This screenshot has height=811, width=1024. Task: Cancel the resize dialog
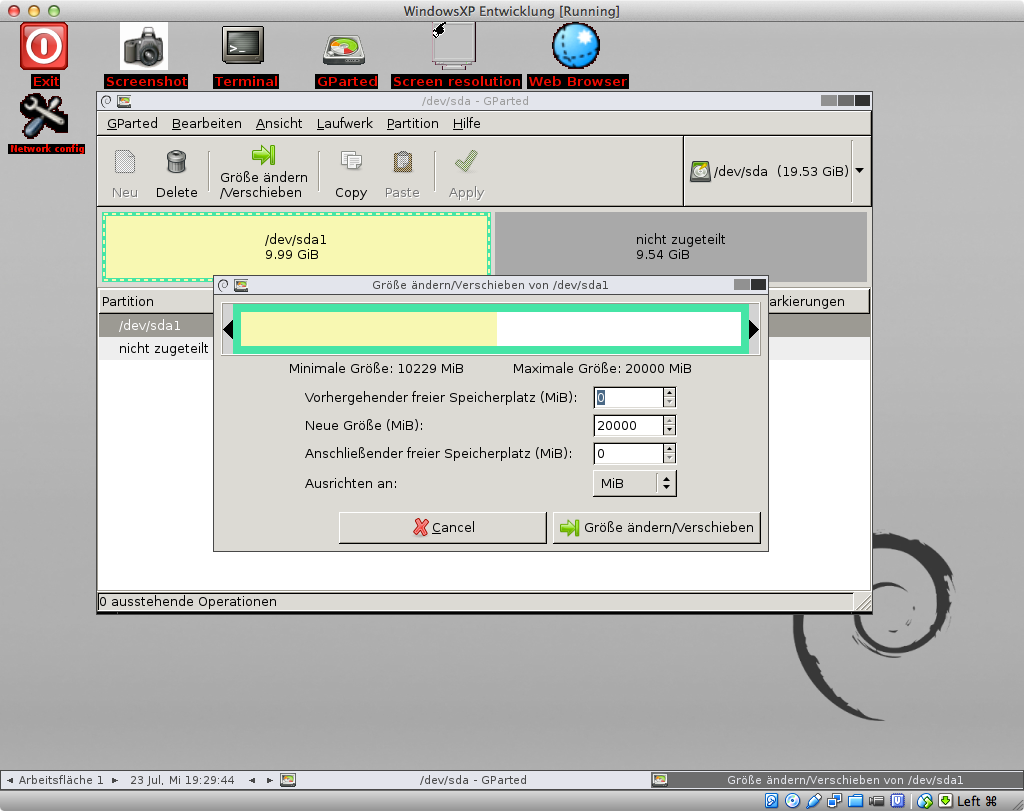click(x=443, y=528)
